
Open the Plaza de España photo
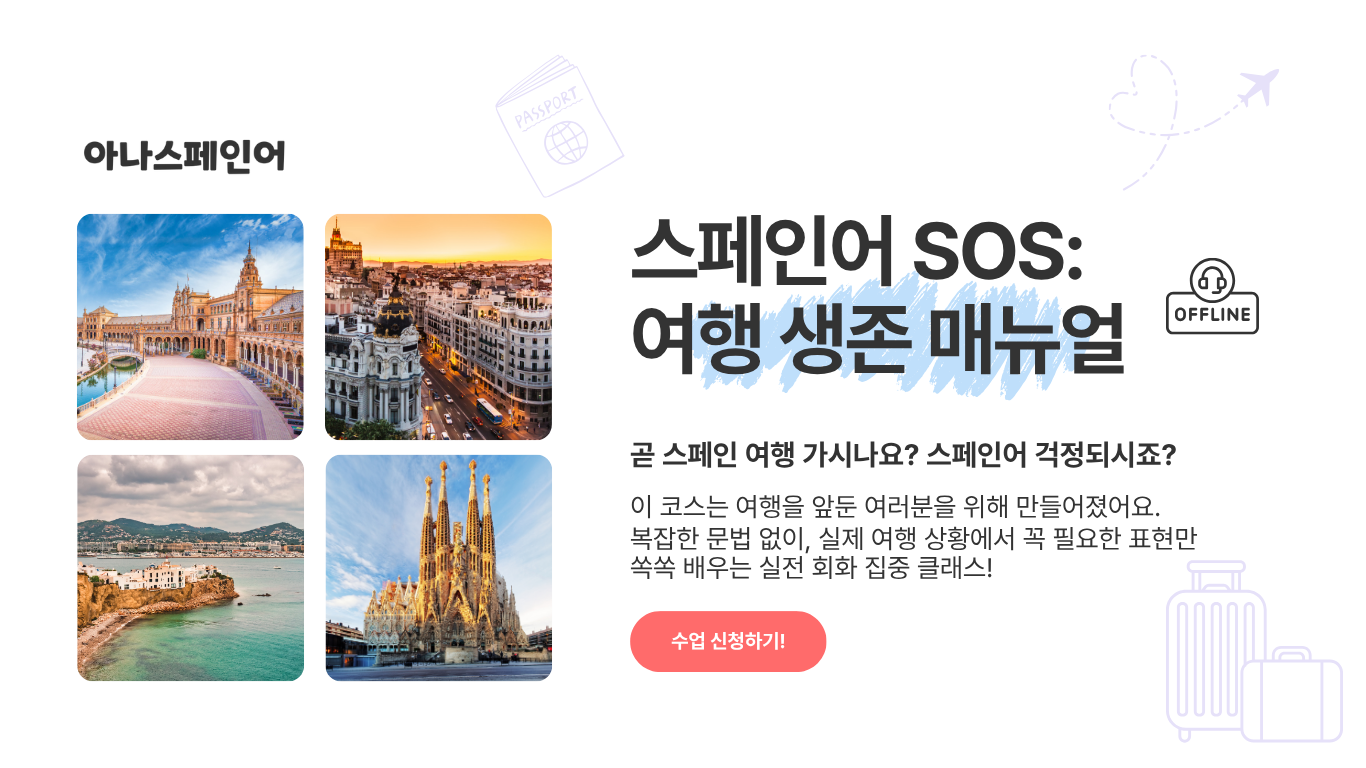(x=190, y=327)
